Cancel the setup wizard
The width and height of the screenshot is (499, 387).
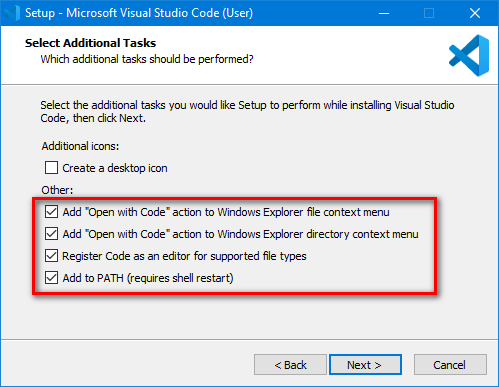click(450, 365)
